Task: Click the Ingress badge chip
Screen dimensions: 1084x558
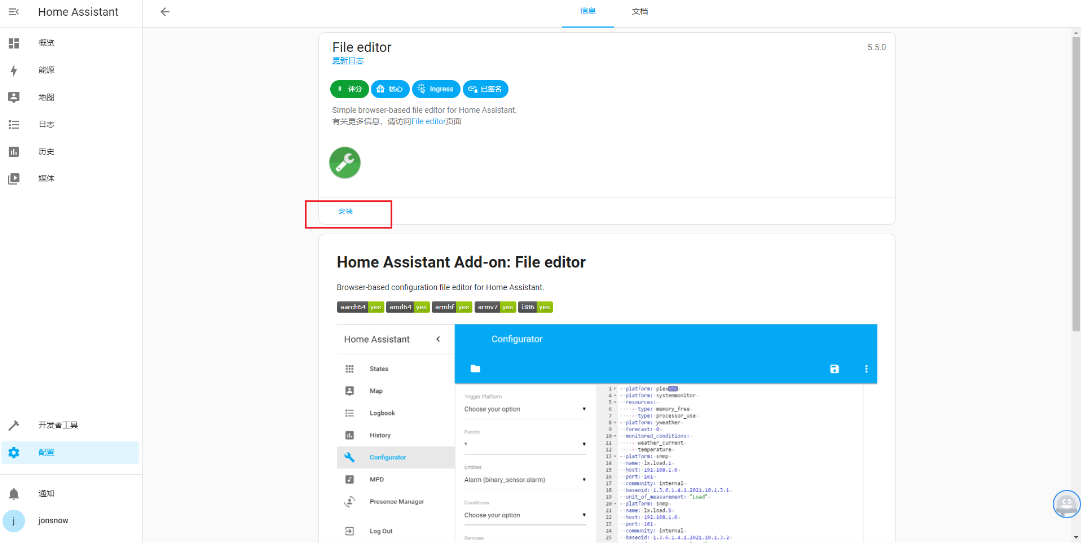Action: [x=436, y=89]
